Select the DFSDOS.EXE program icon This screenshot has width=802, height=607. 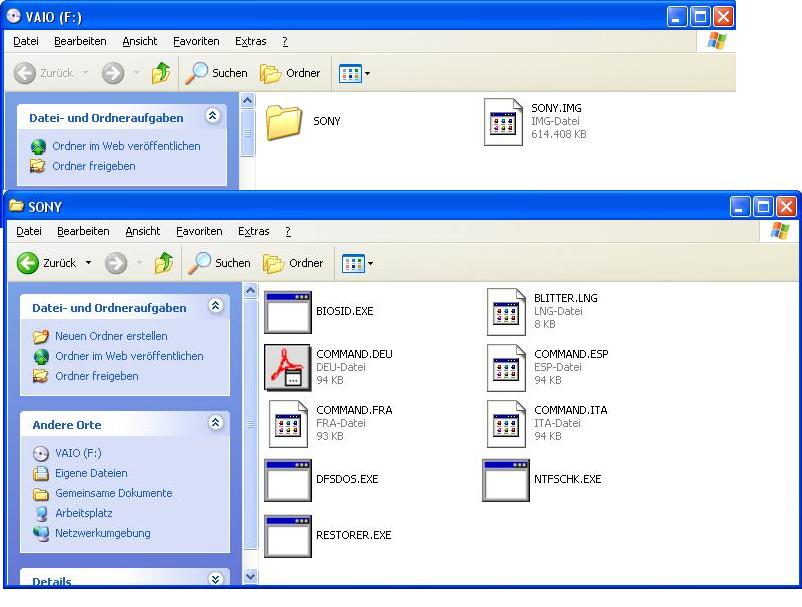click(287, 480)
